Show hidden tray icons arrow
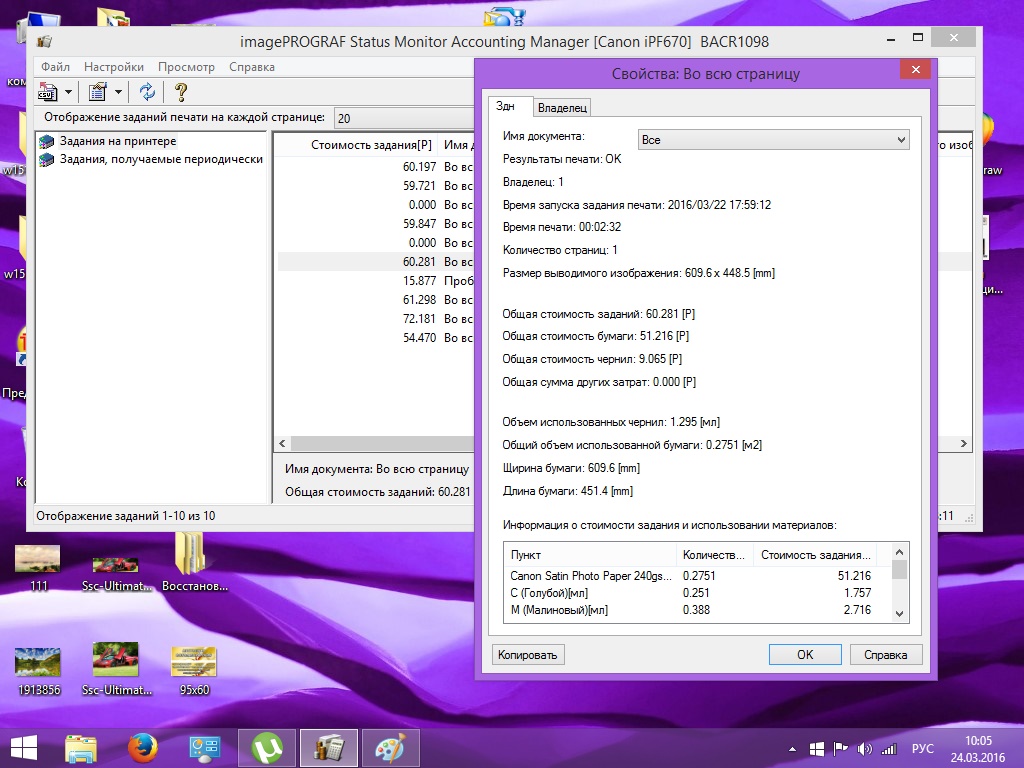Viewport: 1024px width, 768px height. 792,749
